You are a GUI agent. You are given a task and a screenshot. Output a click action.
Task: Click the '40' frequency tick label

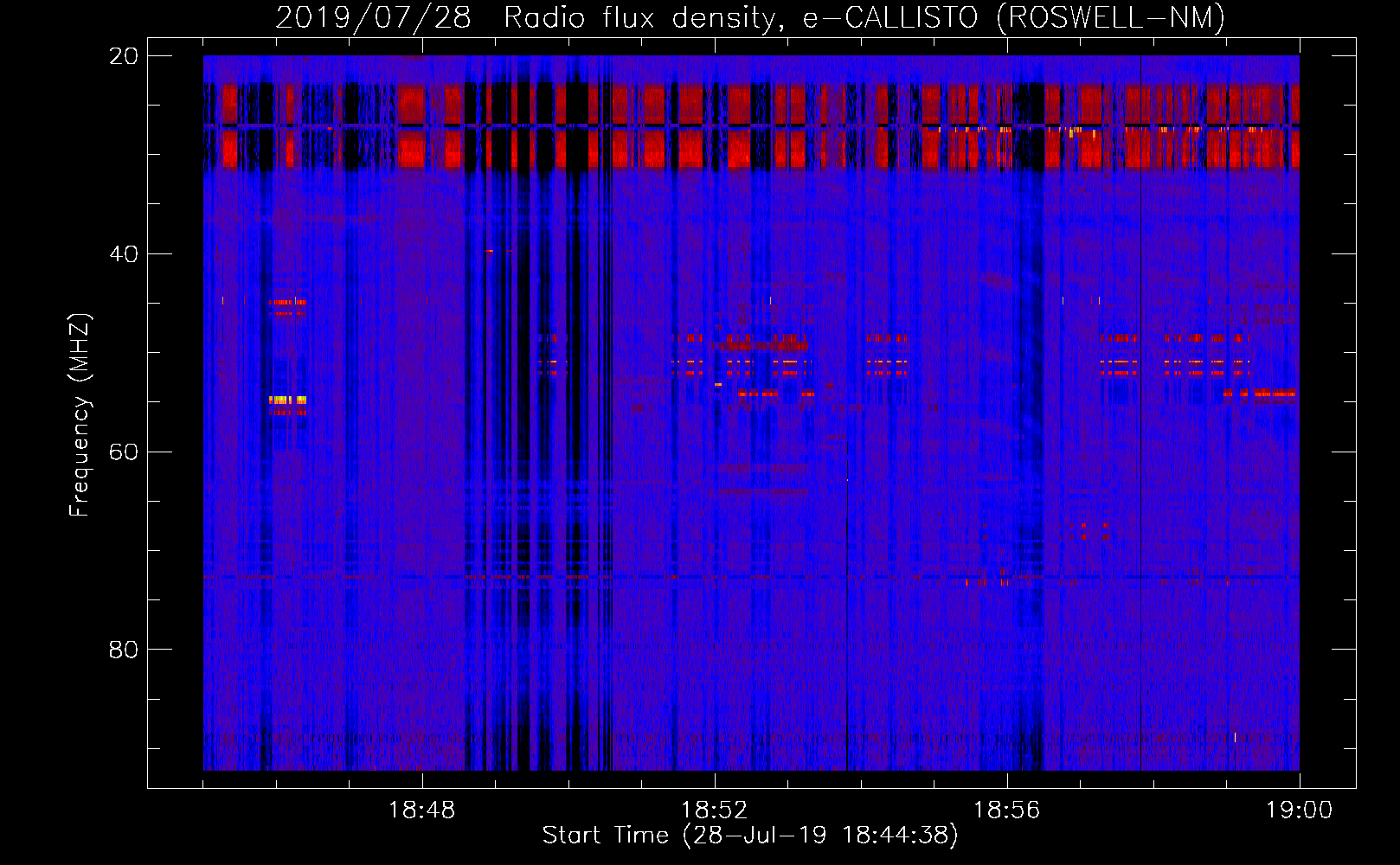point(124,254)
